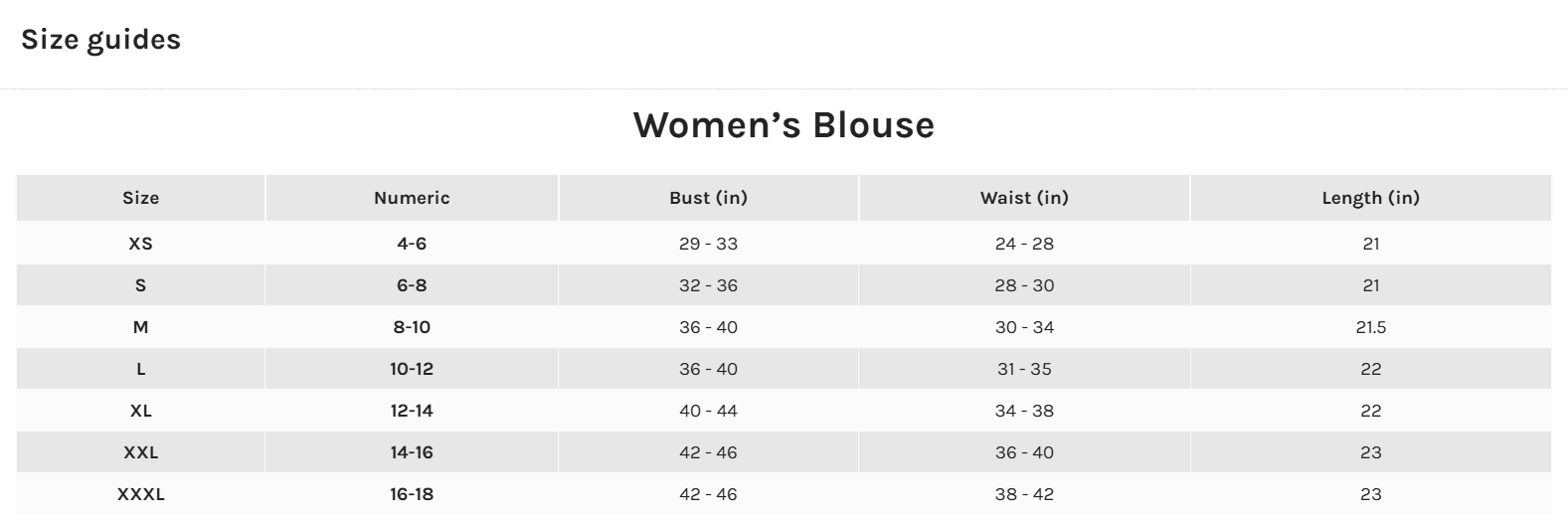Click the 21.5 length value
The width and height of the screenshot is (1568, 523).
pos(1370,327)
